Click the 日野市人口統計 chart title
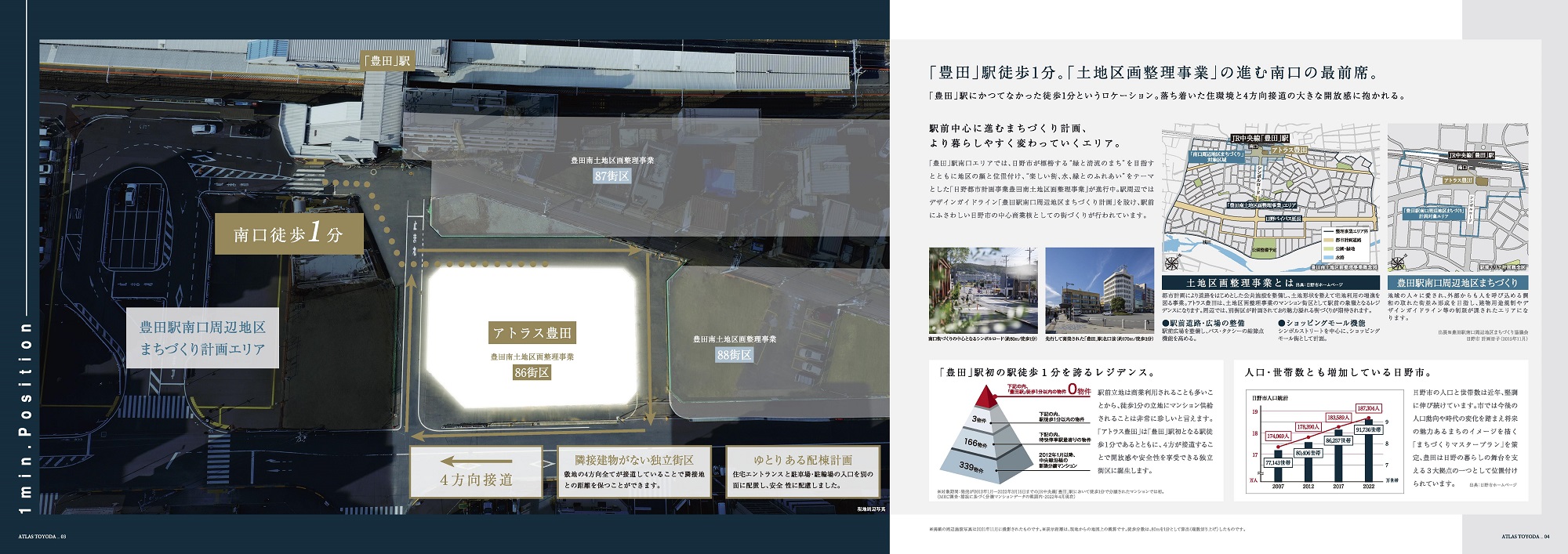 click(1270, 398)
